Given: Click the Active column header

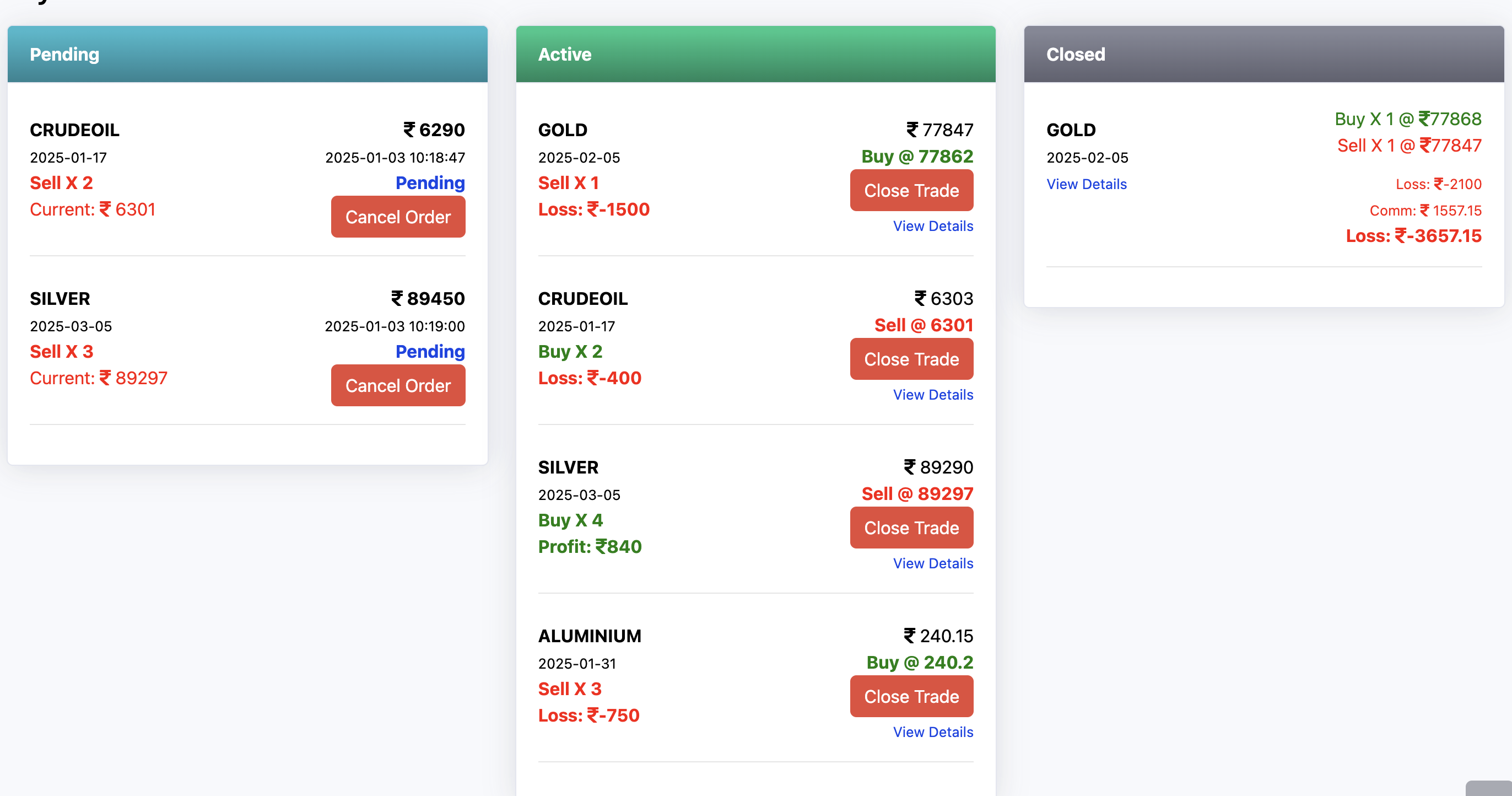Looking at the screenshot, I should [x=565, y=55].
